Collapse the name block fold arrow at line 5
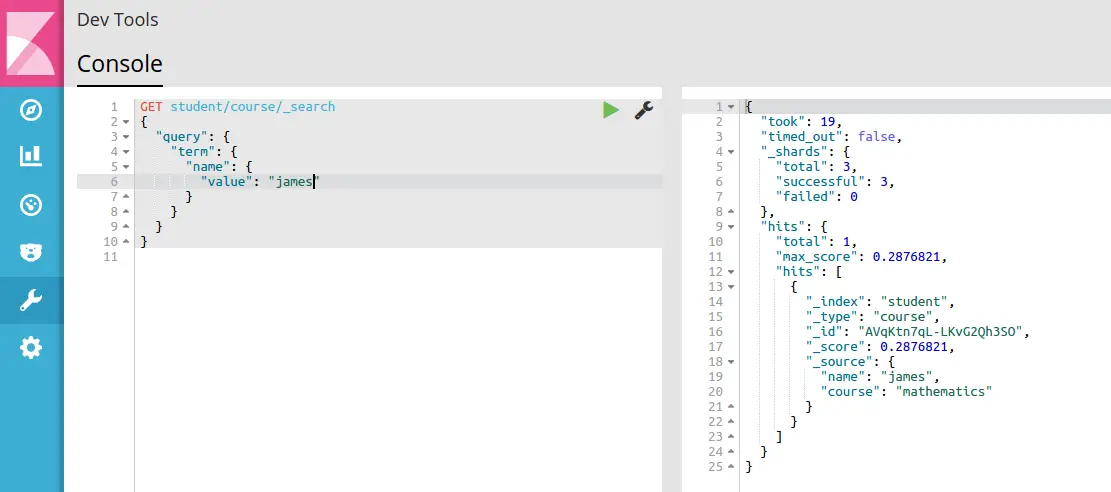Viewport: 1111px width, 492px height. pos(125,167)
